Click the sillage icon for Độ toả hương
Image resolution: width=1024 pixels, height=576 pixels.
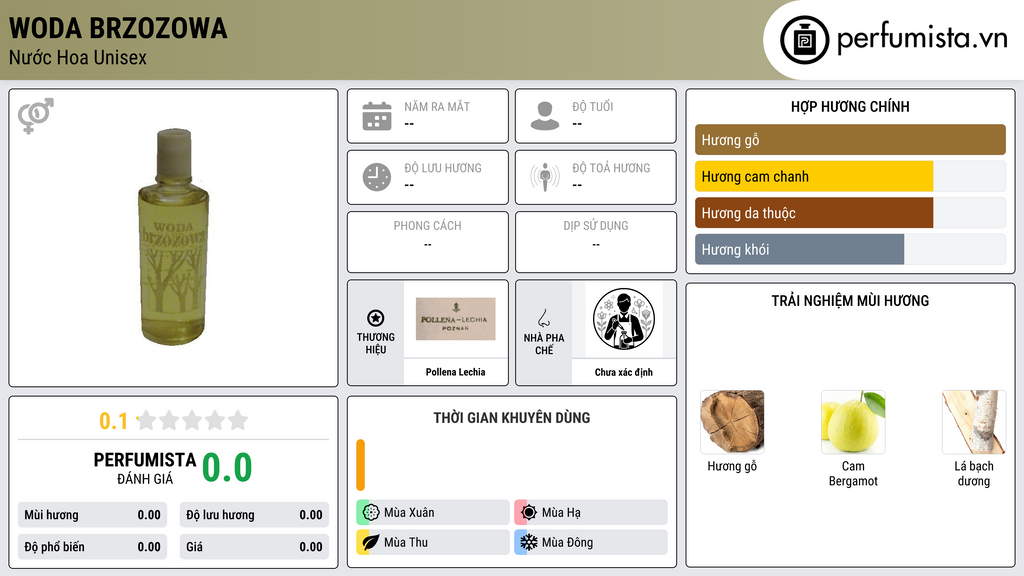tap(545, 177)
